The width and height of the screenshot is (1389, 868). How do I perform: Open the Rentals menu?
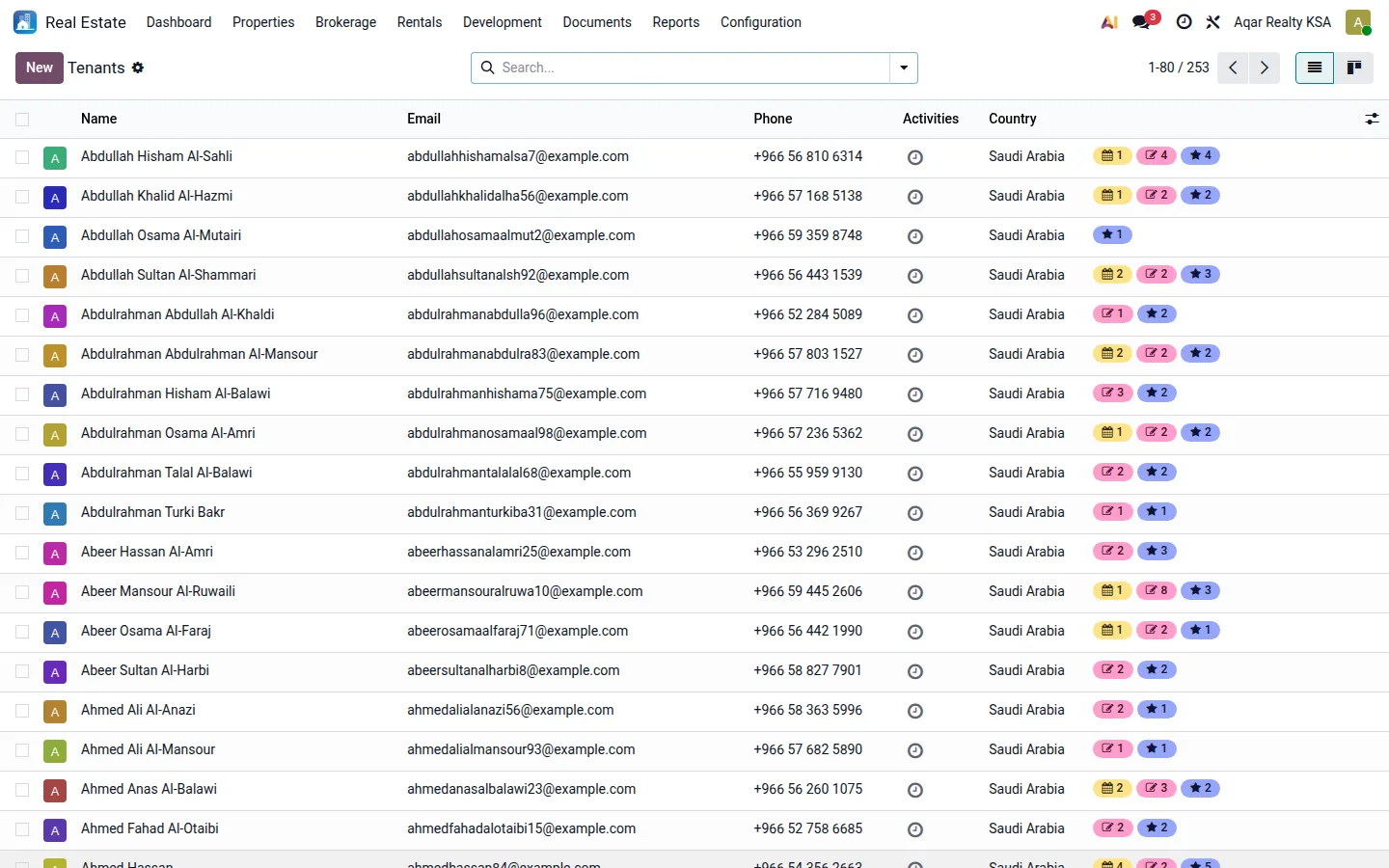(x=420, y=22)
